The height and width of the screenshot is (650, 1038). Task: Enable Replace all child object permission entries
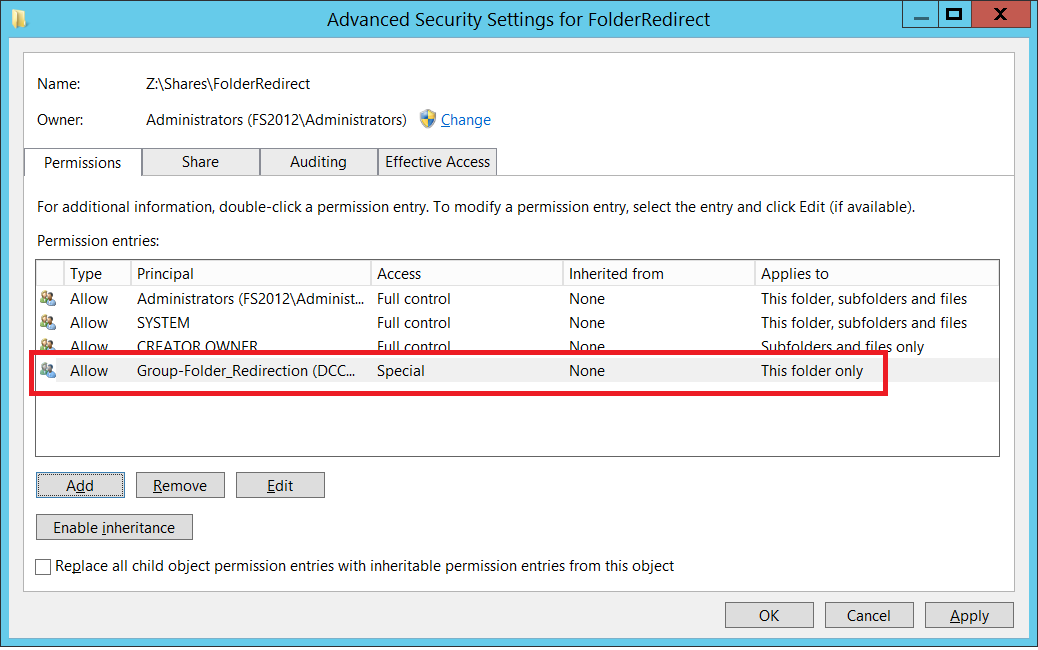point(43,567)
